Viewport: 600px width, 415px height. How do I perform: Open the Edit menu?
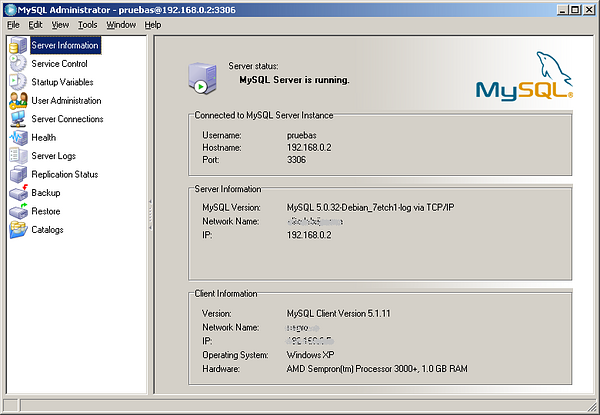[36, 24]
